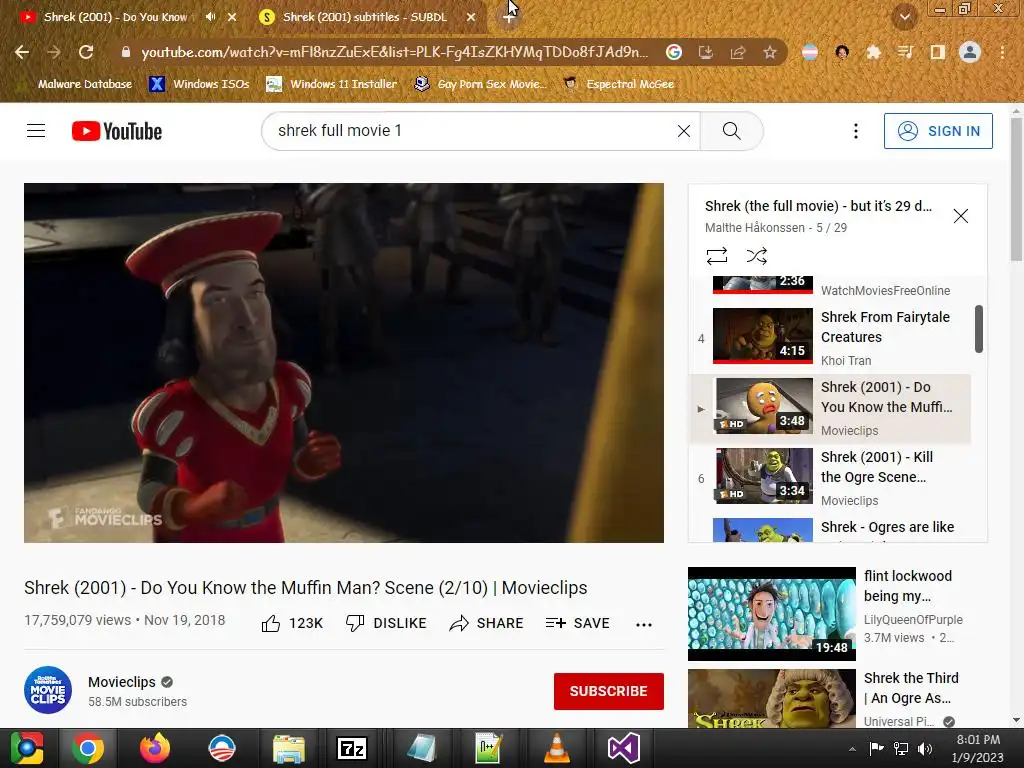Open the striped-flag extension icon in toolbar
The height and width of the screenshot is (768, 1024).
[810, 52]
